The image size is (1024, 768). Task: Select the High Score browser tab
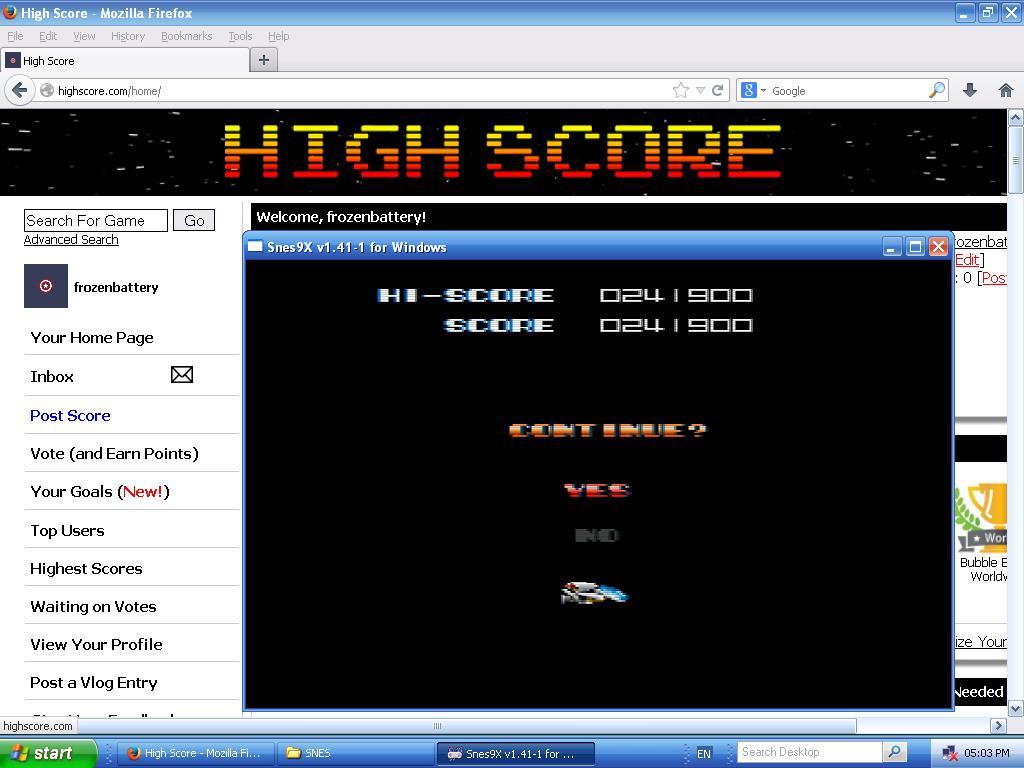125,61
